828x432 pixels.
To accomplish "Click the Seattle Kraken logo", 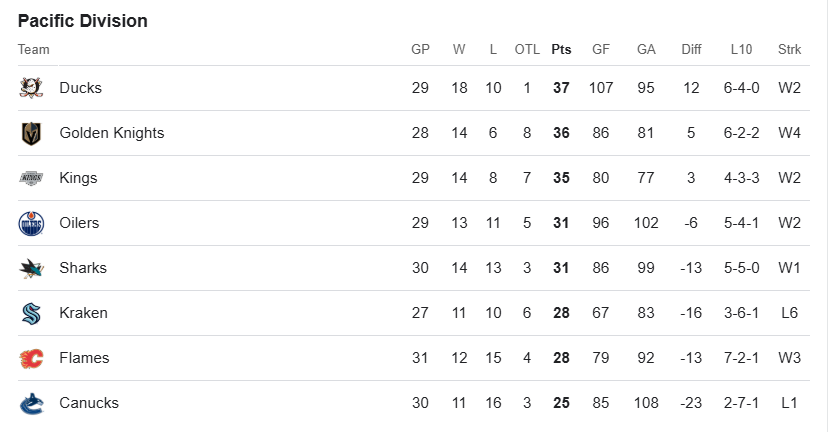I will (x=31, y=313).
